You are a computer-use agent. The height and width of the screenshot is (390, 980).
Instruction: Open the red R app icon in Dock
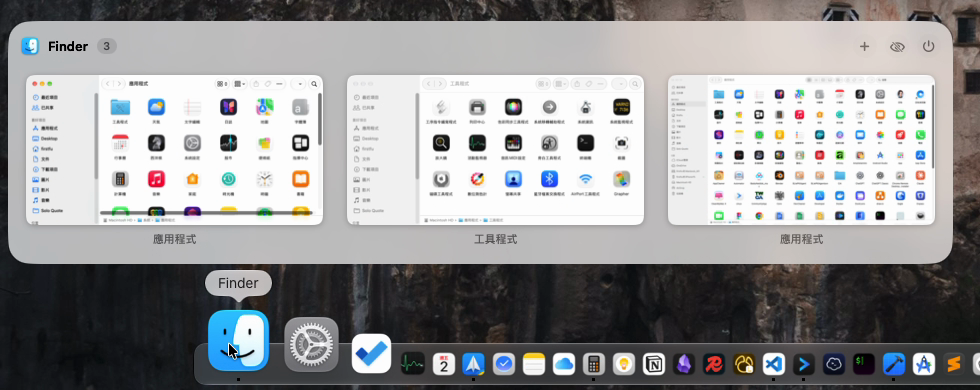click(714, 364)
